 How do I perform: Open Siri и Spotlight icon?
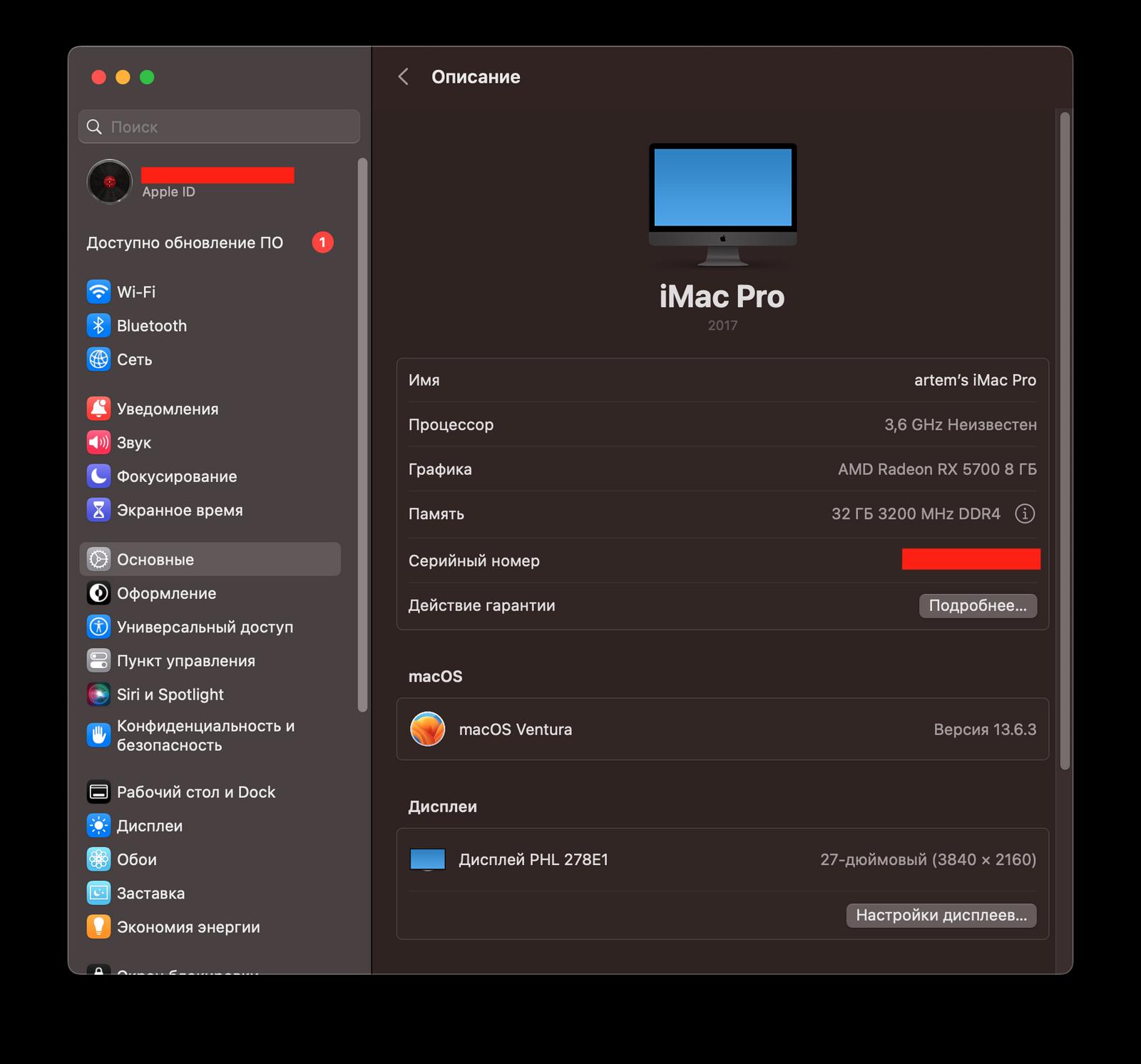pos(98,695)
